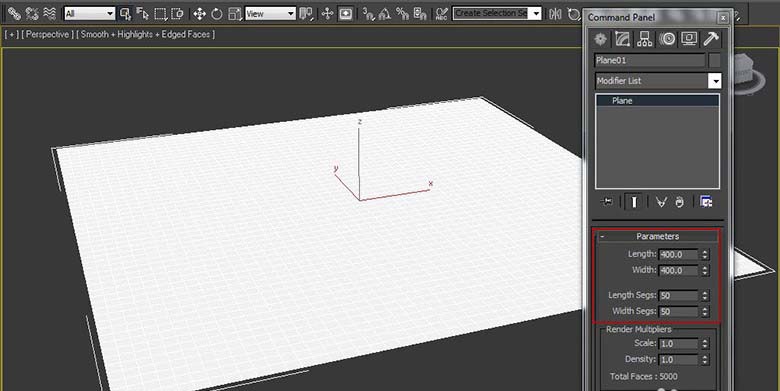Select the Plane entry in modifier stack
Screen dimensions: 780x391
657,100
